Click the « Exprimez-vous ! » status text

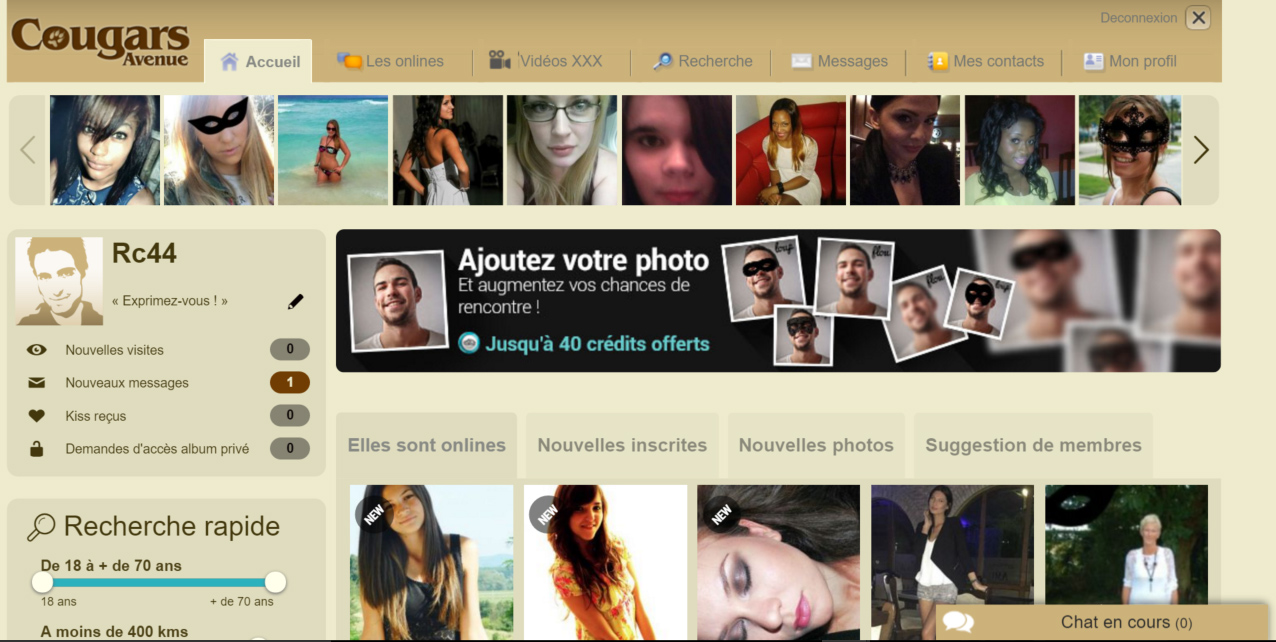[170, 301]
